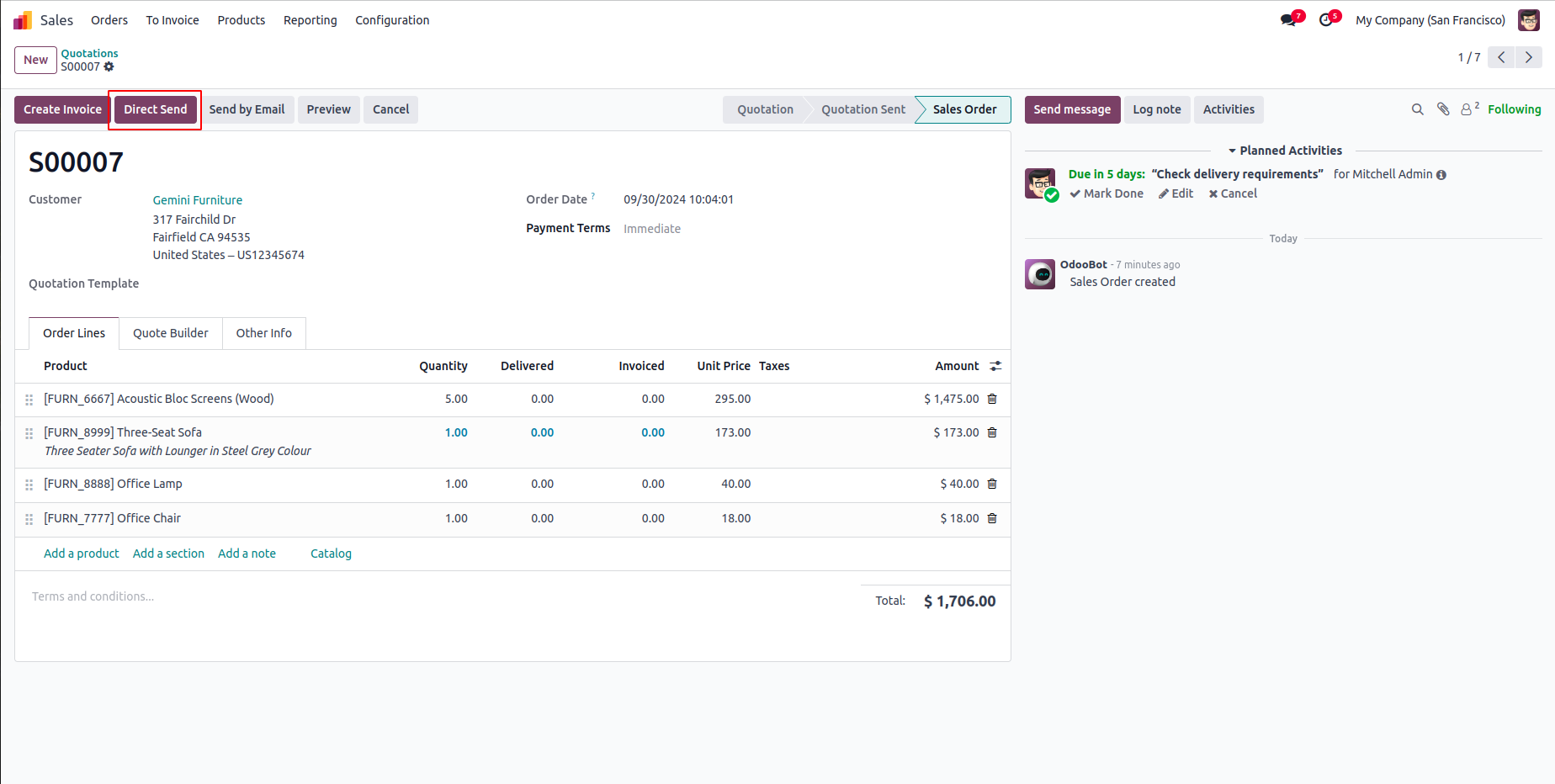Open the Sales app home icon

[x=23, y=20]
